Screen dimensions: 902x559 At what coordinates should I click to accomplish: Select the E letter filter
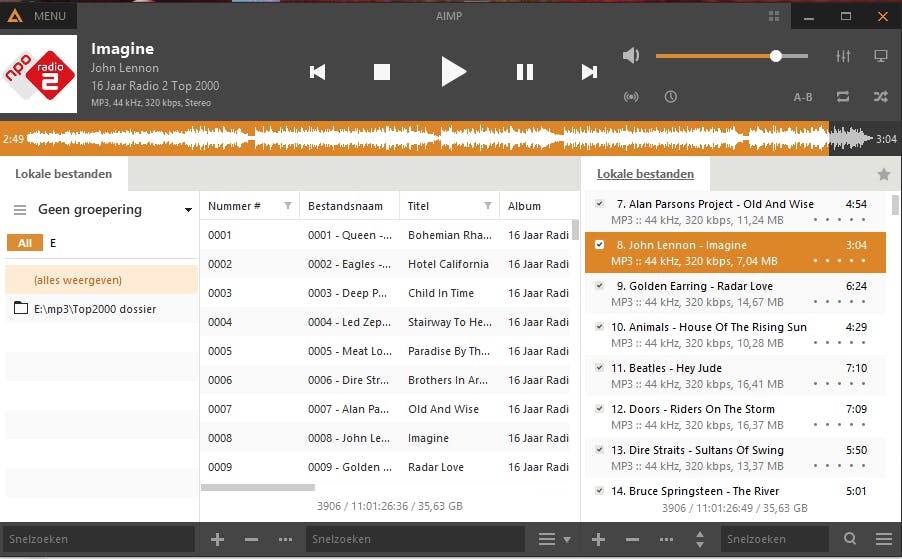point(53,243)
